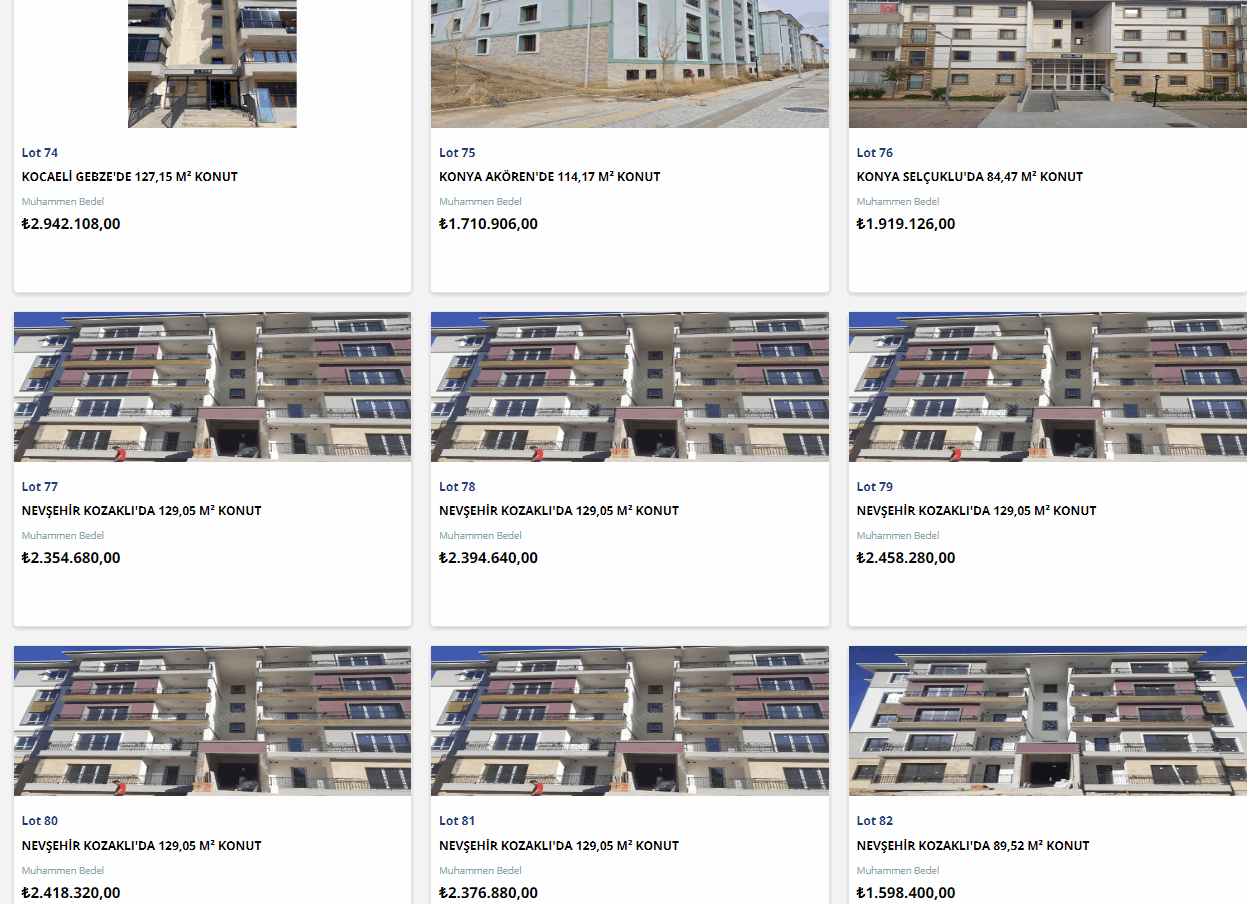
Task: Open Lot 76 Konya Selçuklu building photo
Action: pyautogui.click(x=1048, y=64)
